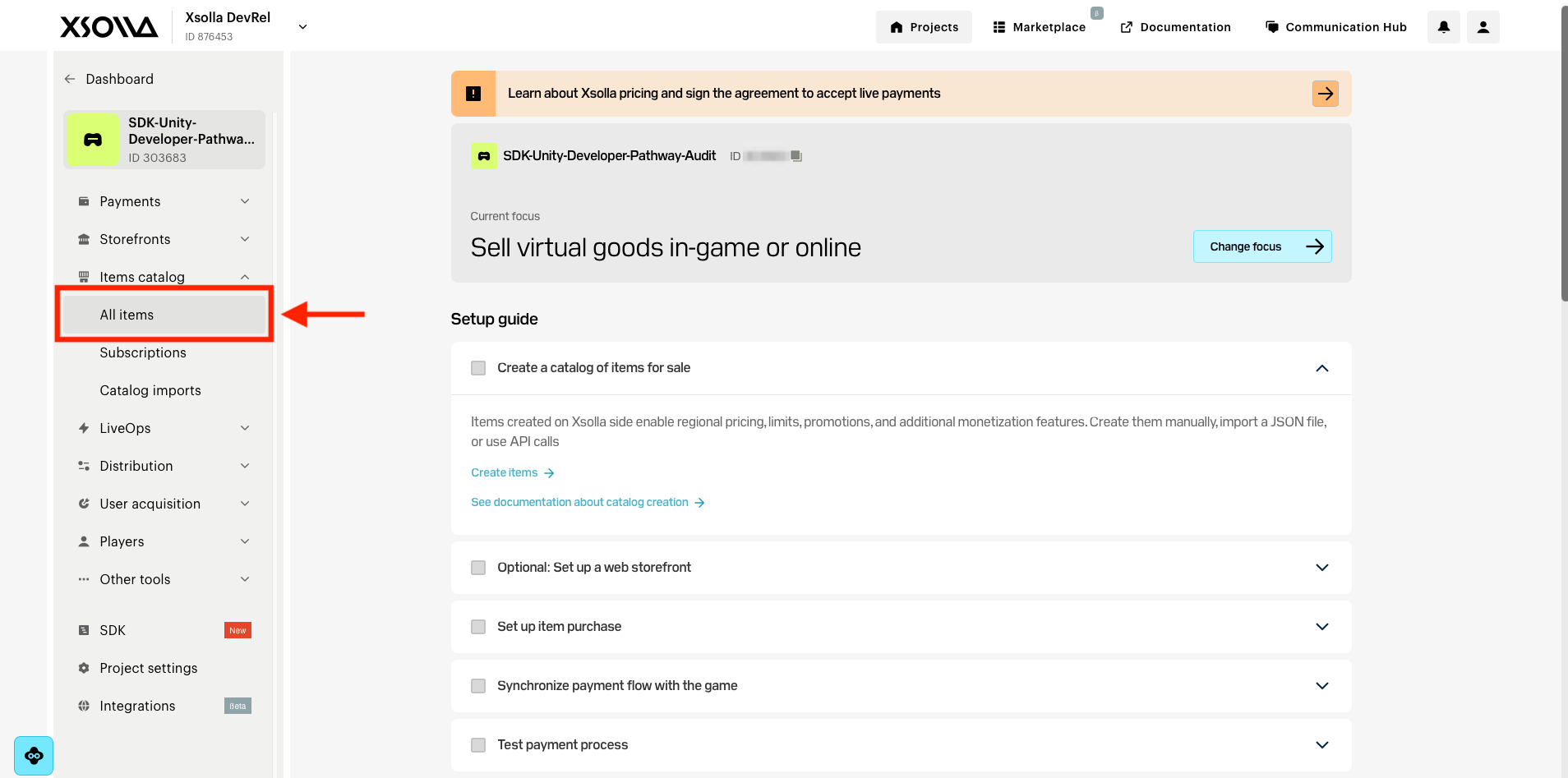
Task: Open notifications bell icon
Action: pos(1443,27)
